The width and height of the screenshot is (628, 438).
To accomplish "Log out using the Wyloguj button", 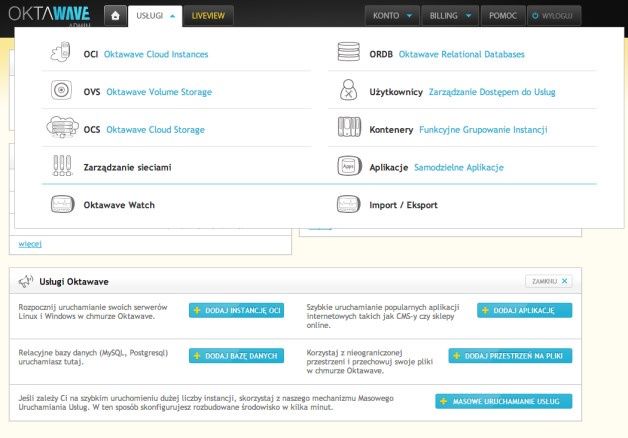I will (x=554, y=16).
